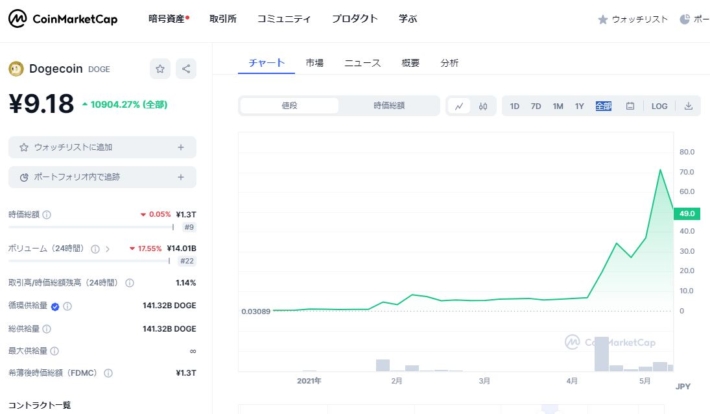710x414 pixels.
Task: Open コミュニティ navigation menu
Action: tap(284, 19)
